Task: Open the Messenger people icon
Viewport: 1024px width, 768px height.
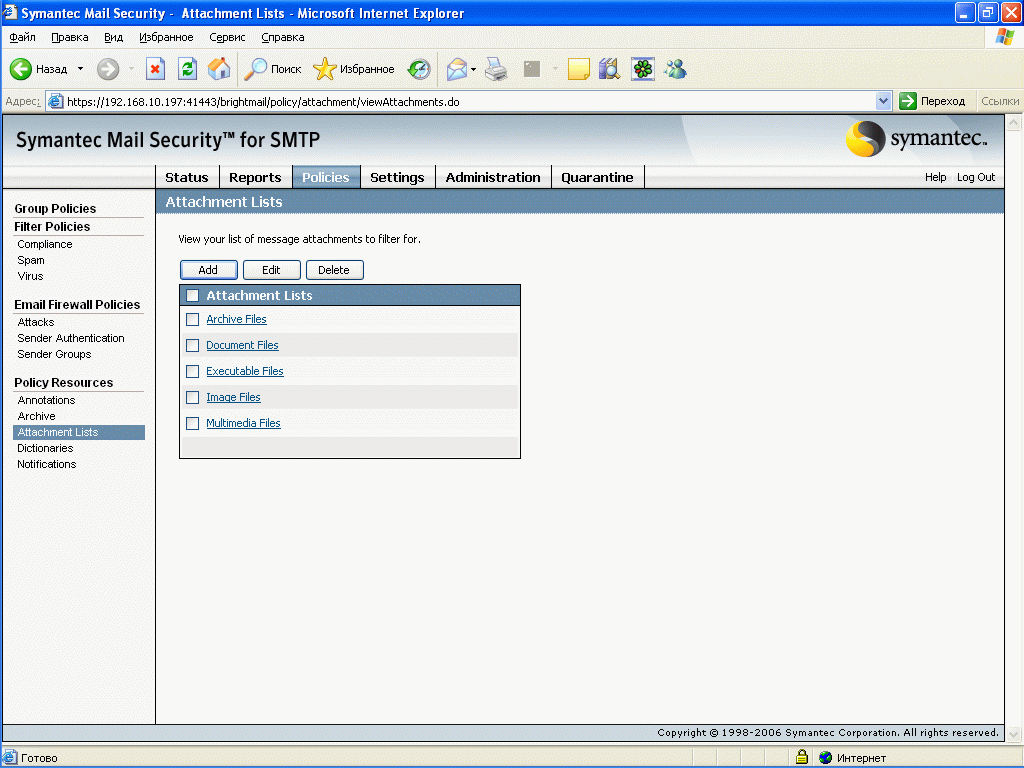Action: click(675, 69)
